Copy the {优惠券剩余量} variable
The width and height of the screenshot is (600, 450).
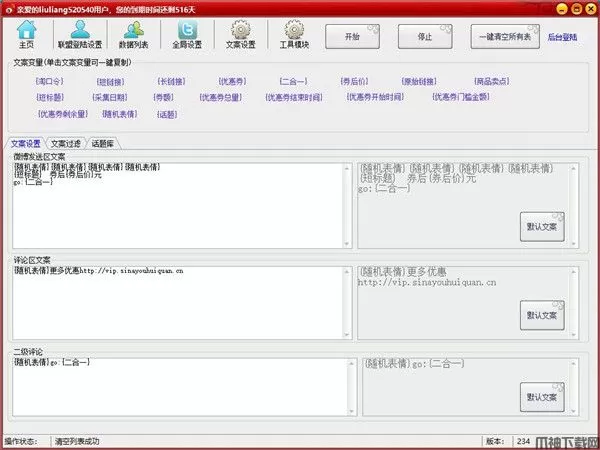pyautogui.click(x=63, y=114)
